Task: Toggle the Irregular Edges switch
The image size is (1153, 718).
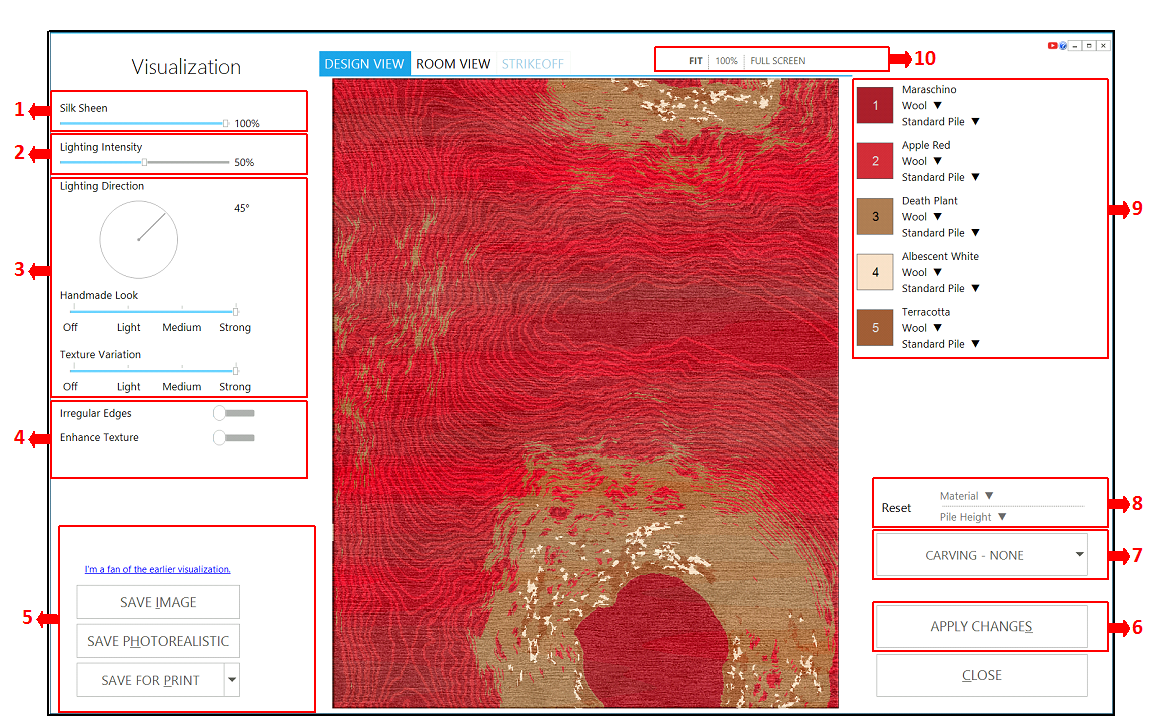Action: [234, 413]
